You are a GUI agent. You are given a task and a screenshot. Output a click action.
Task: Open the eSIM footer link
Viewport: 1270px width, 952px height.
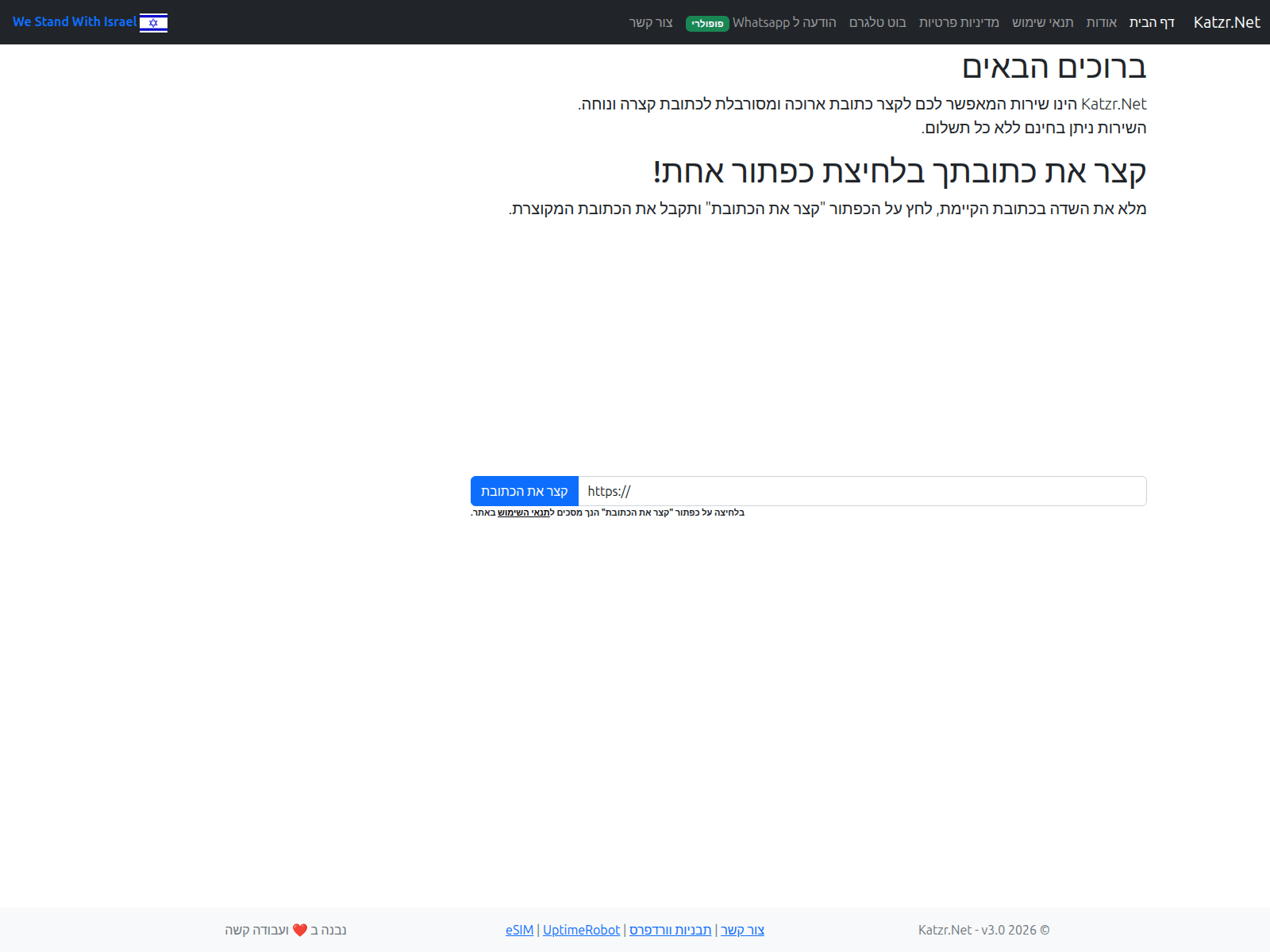(x=520, y=930)
